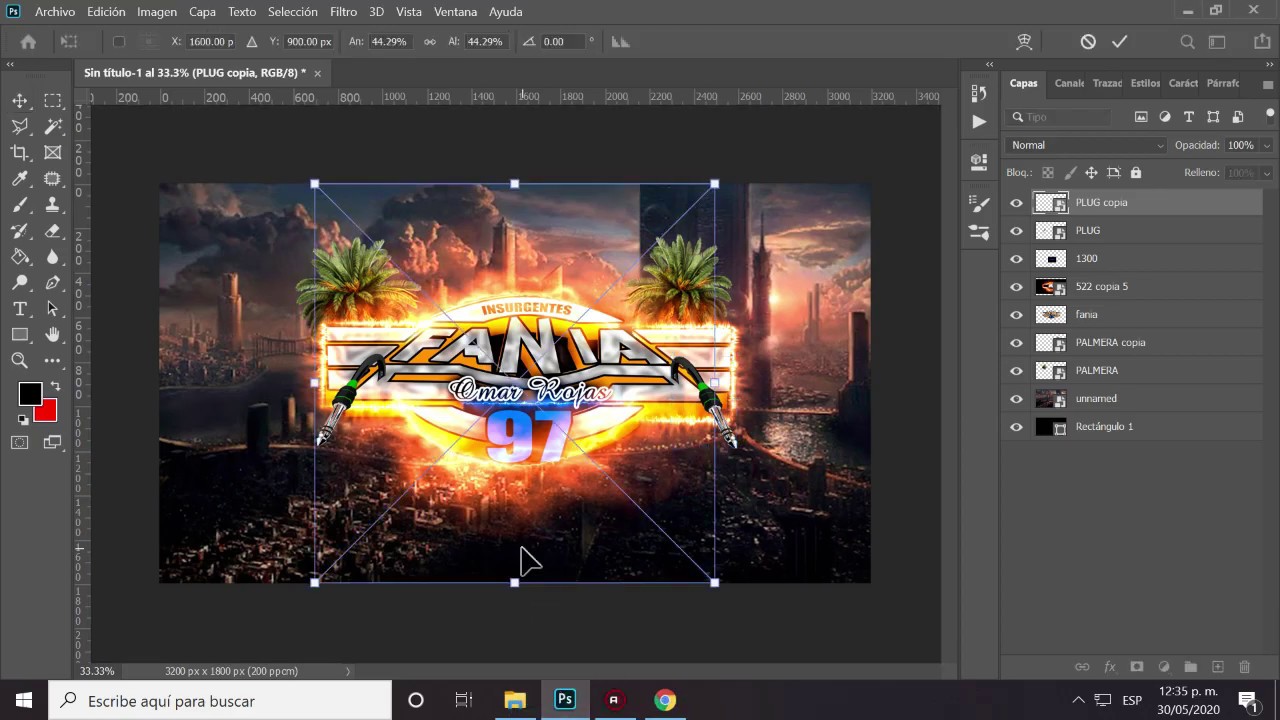The height and width of the screenshot is (720, 1280).
Task: Expand the tools panel double arrows
Action: pyautogui.click(x=10, y=64)
